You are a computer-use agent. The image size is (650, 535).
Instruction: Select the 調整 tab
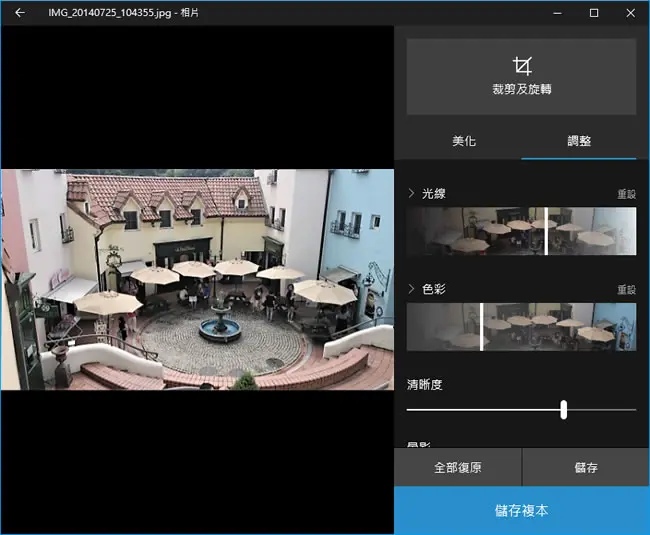tap(579, 141)
